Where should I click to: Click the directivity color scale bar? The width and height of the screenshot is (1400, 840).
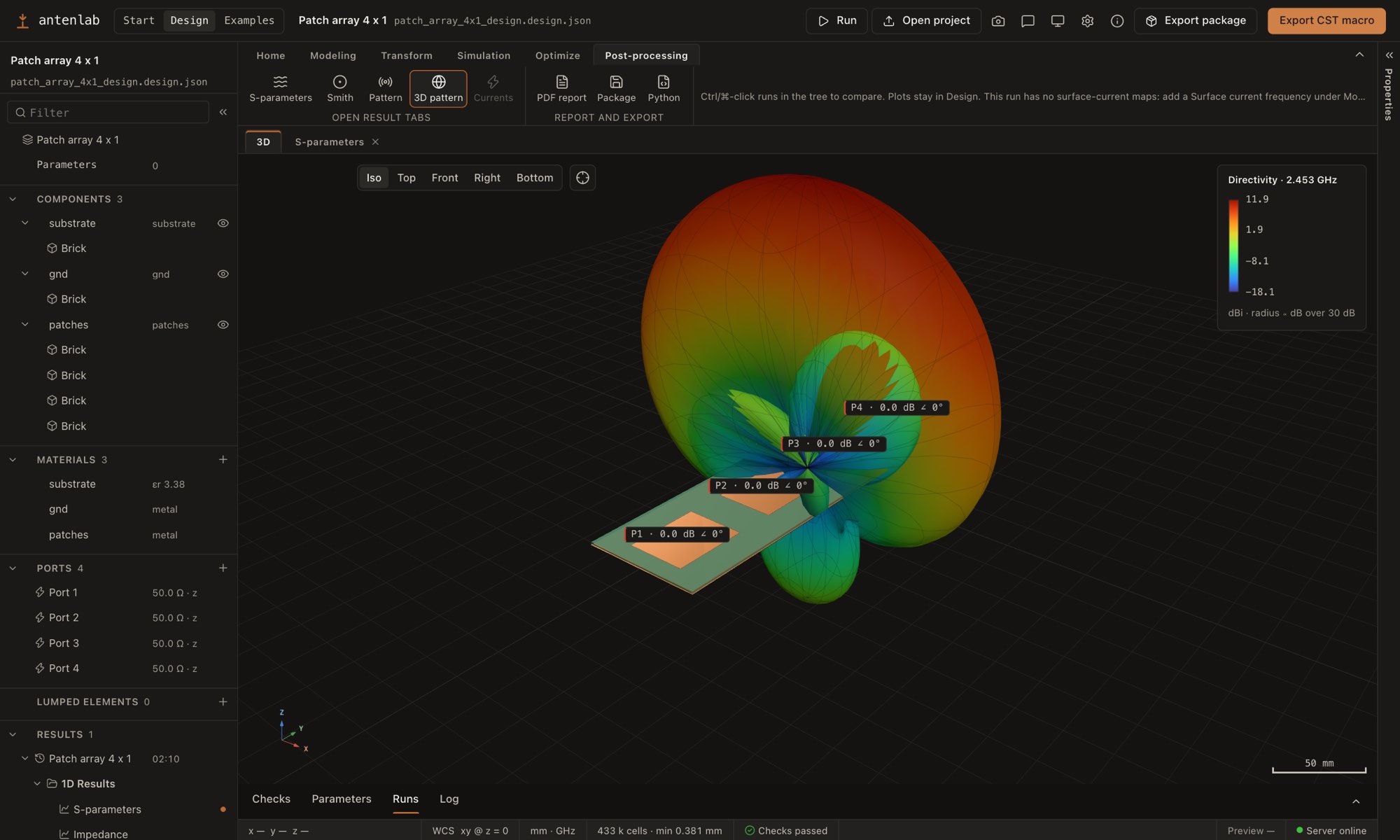coord(1233,246)
